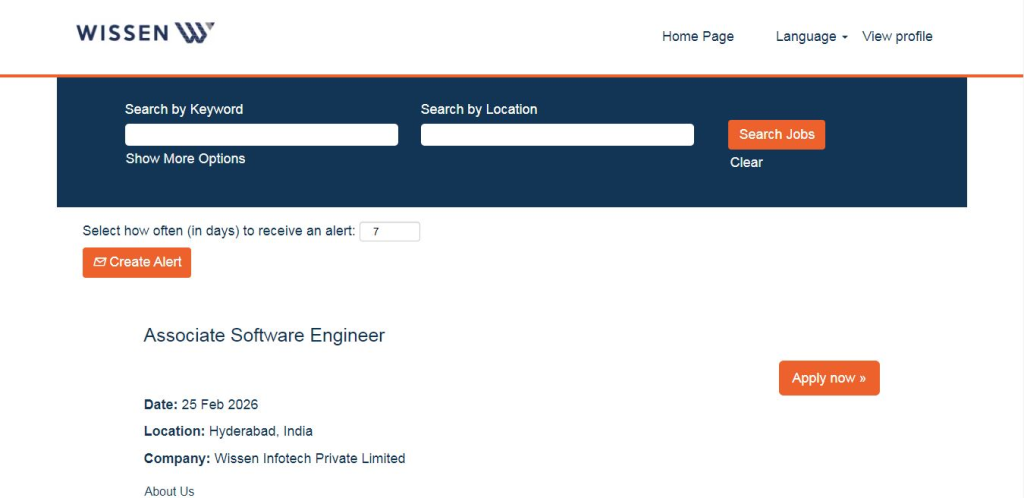Focus the Search by Location field
Image resolution: width=1024 pixels, height=498 pixels.
coord(557,134)
